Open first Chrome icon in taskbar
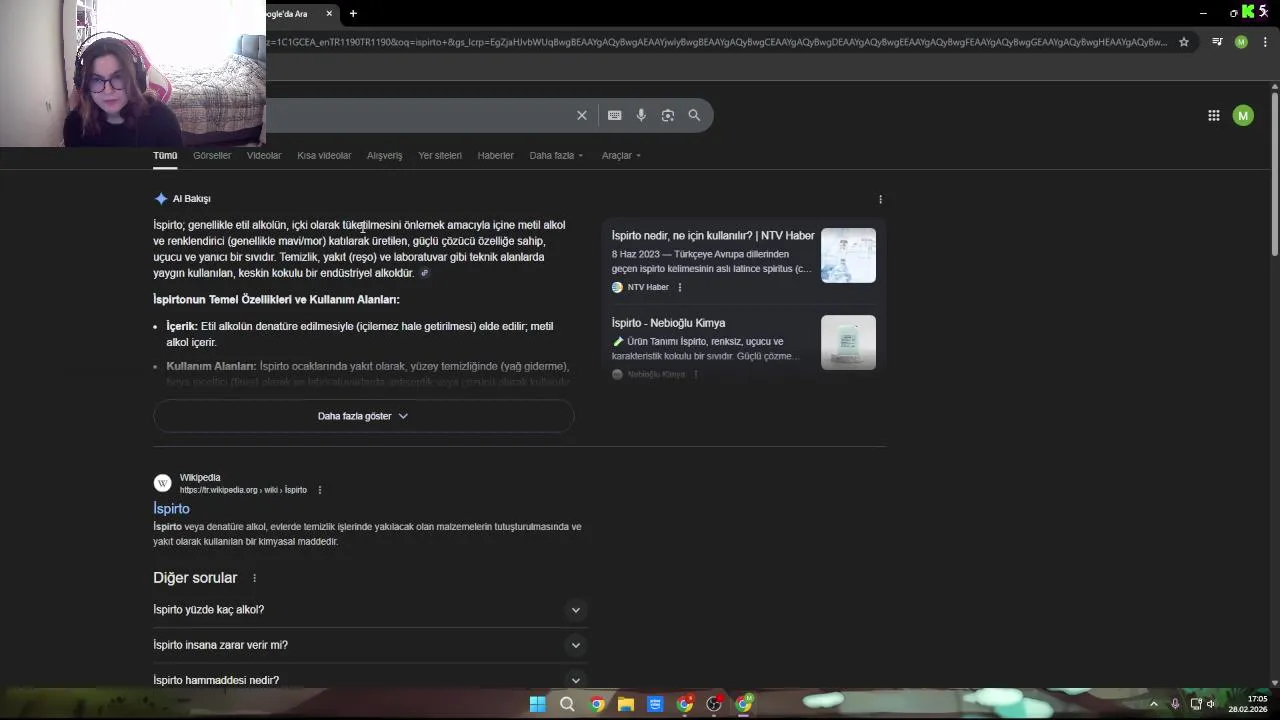1280x720 pixels. point(597,704)
